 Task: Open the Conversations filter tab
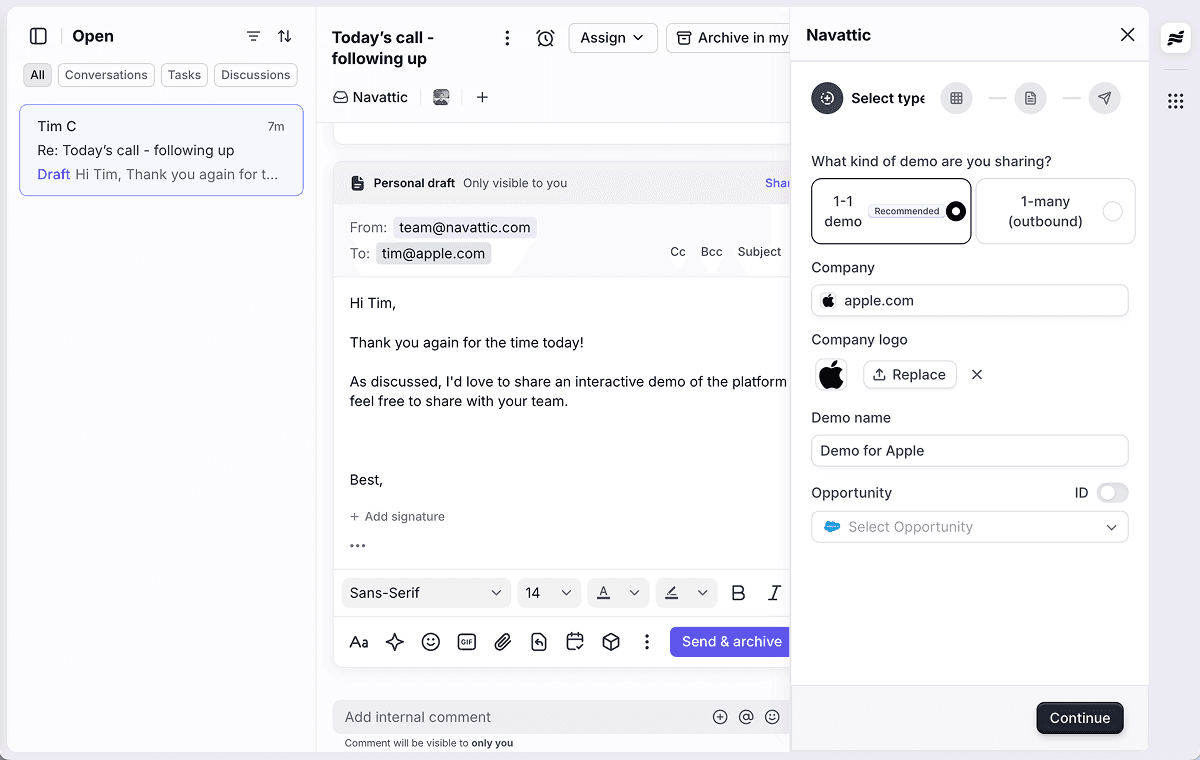105,74
